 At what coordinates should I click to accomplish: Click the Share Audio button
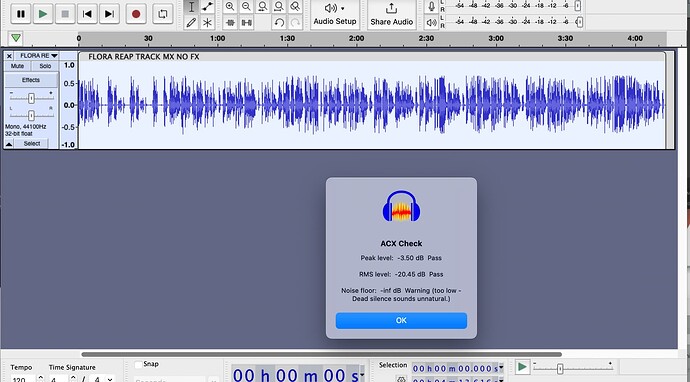tap(391, 14)
